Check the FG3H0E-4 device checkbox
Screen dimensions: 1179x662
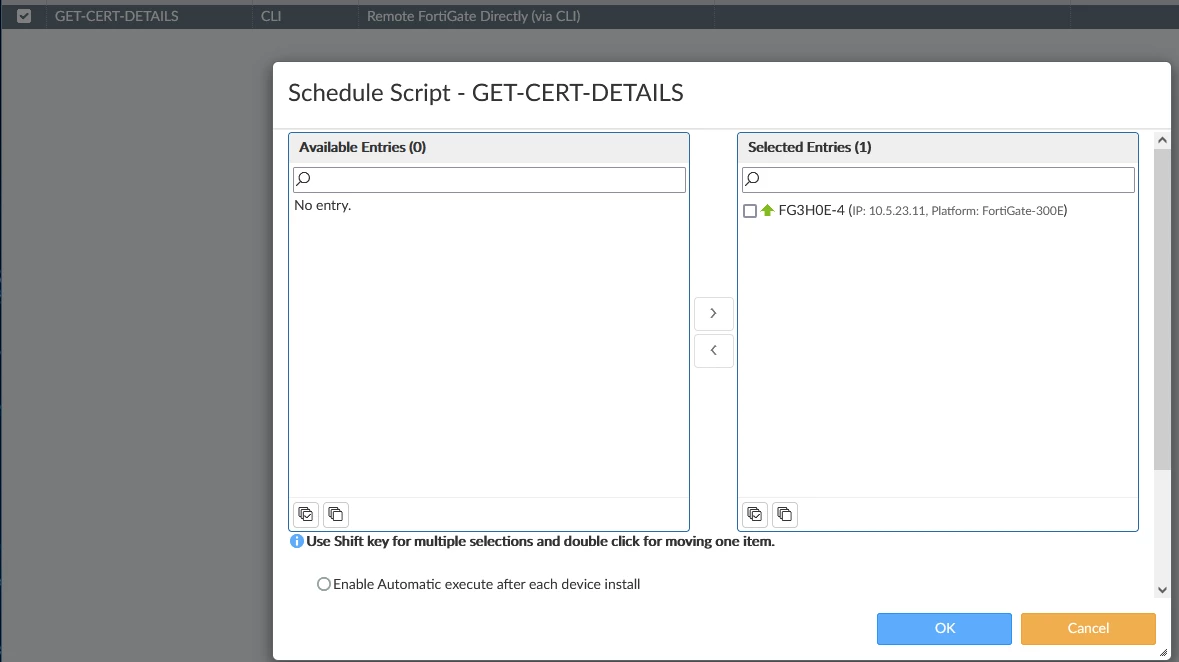pyautogui.click(x=750, y=211)
